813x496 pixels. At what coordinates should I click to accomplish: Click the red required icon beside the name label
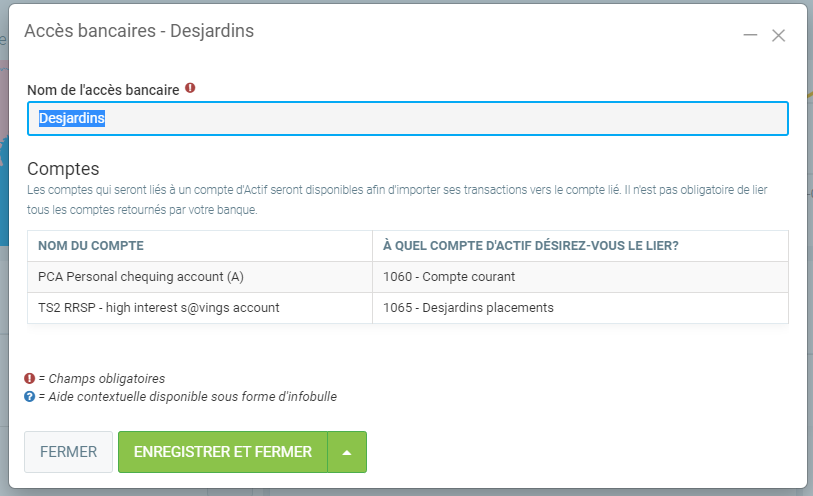tap(190, 88)
